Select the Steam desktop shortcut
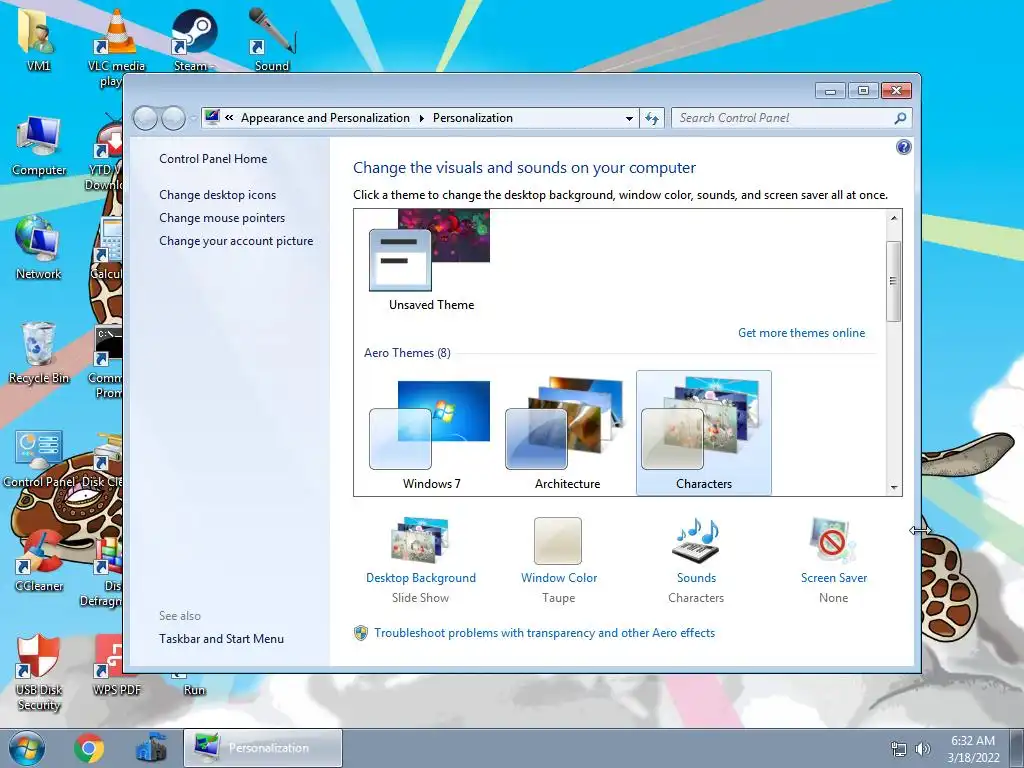Screen dimensions: 1024x768 pyautogui.click(x=193, y=38)
